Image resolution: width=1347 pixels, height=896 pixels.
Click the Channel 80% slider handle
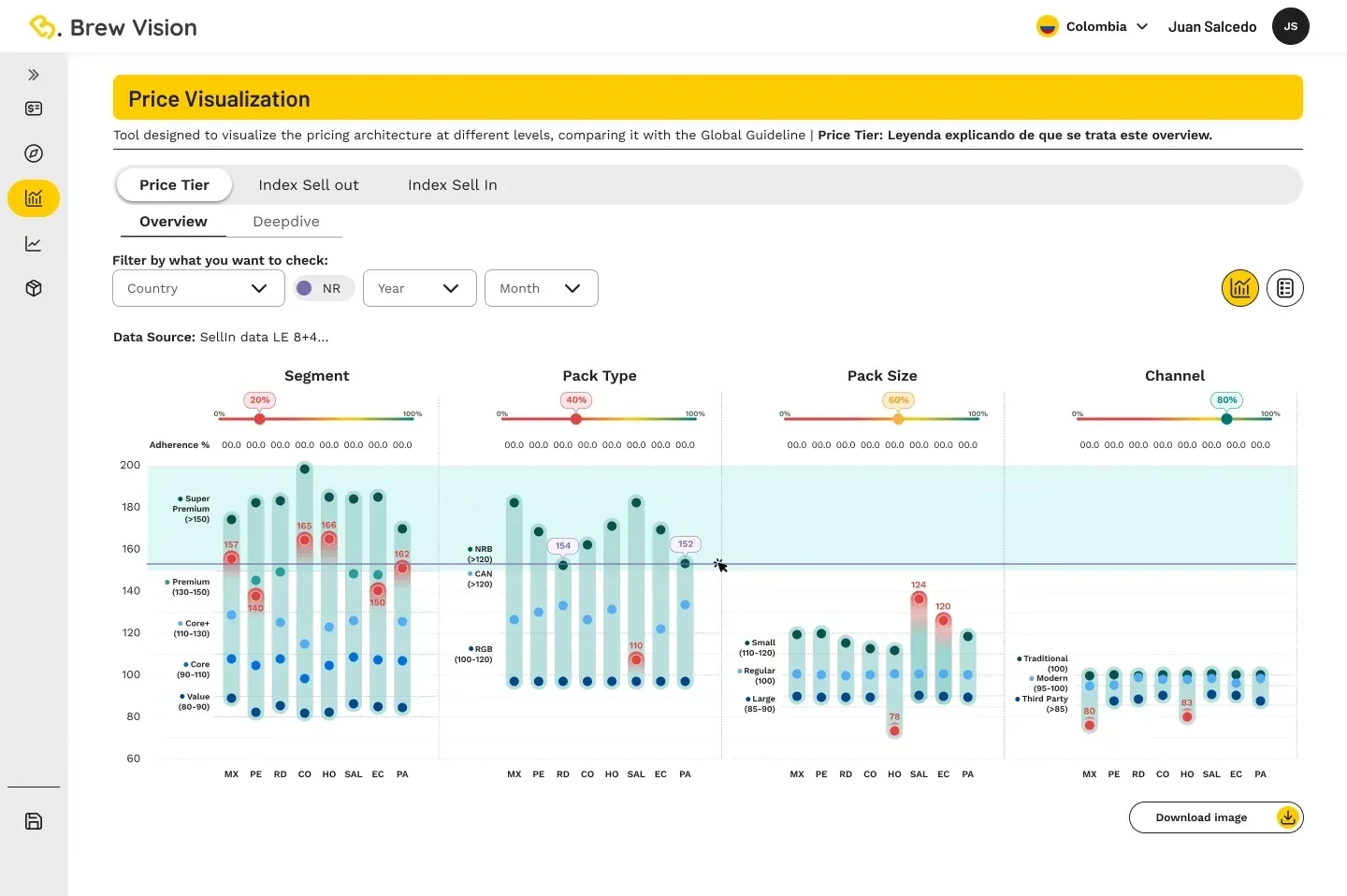[1227, 419]
